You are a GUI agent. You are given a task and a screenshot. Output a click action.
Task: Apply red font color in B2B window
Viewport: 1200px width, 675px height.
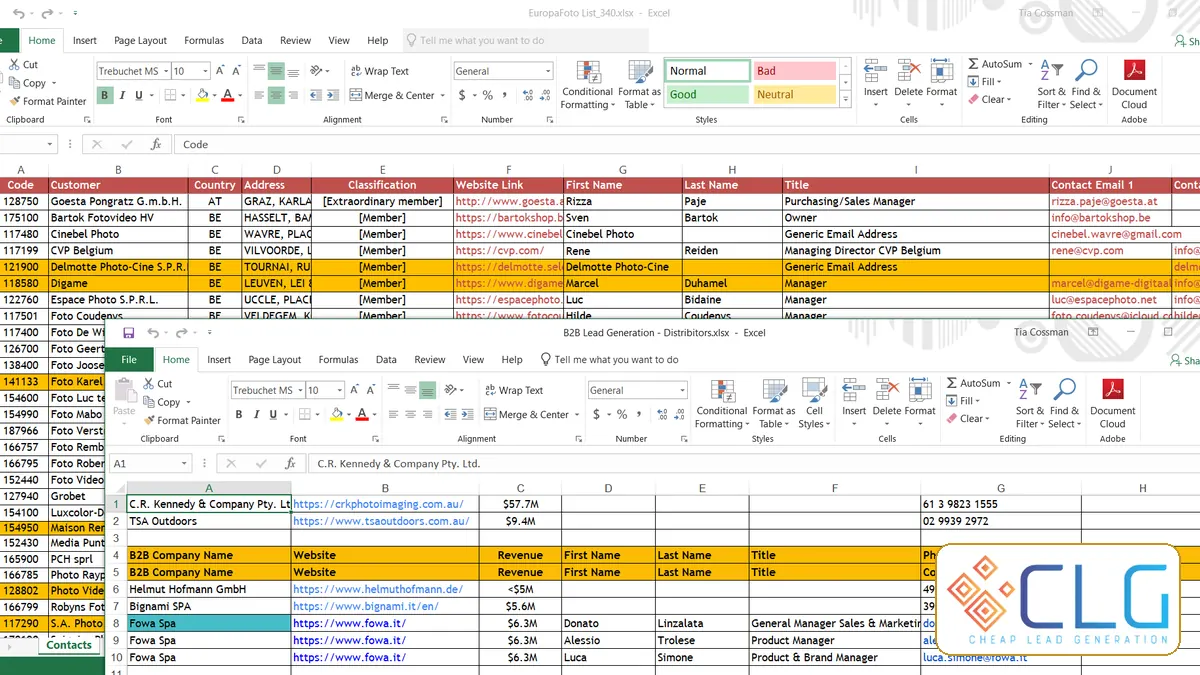pos(361,415)
